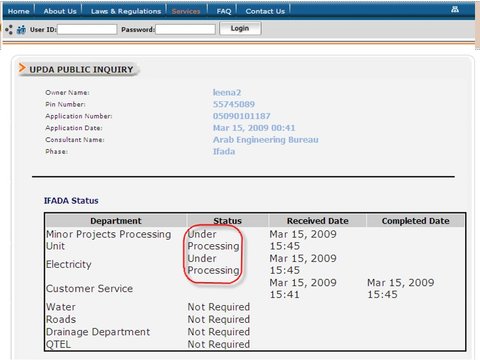Select the IFADA Status heading
Screen dimensions: 480x360
[x=71, y=201]
